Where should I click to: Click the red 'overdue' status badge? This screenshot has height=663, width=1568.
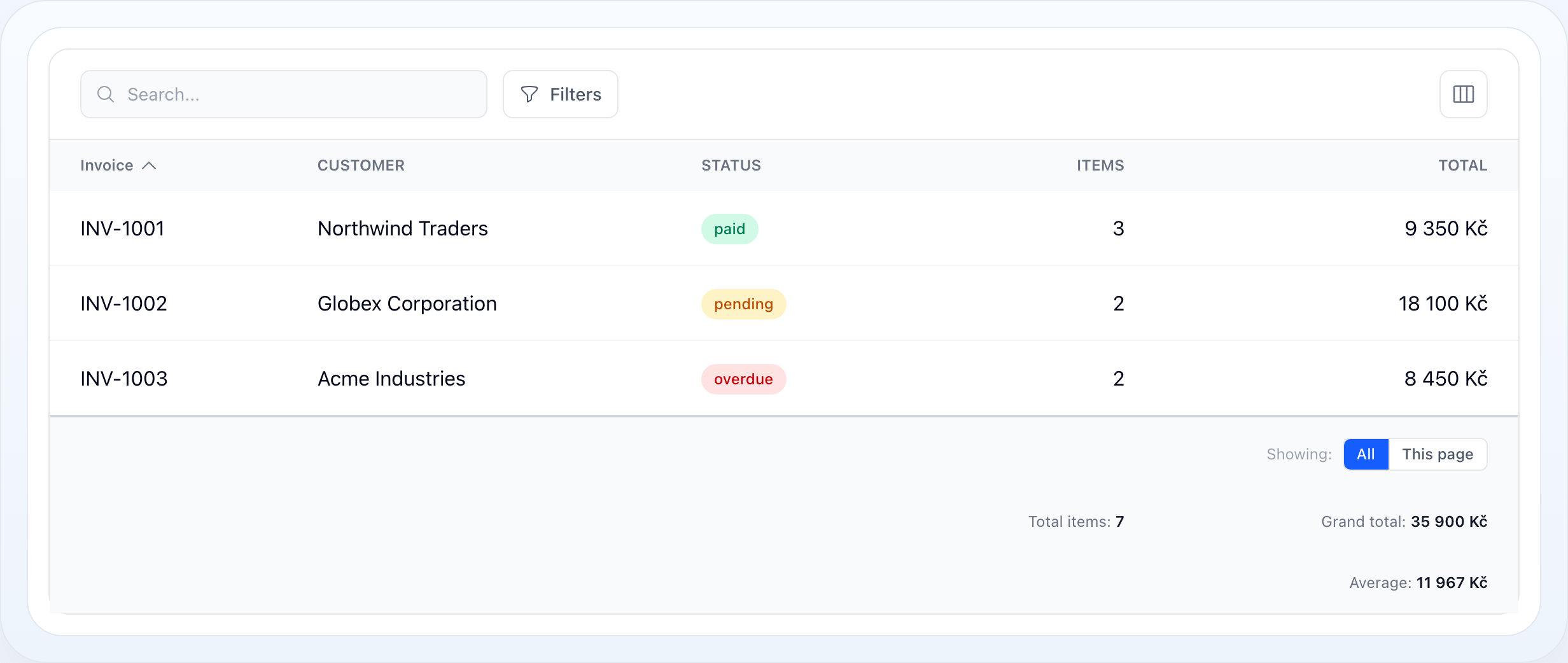[743, 379]
